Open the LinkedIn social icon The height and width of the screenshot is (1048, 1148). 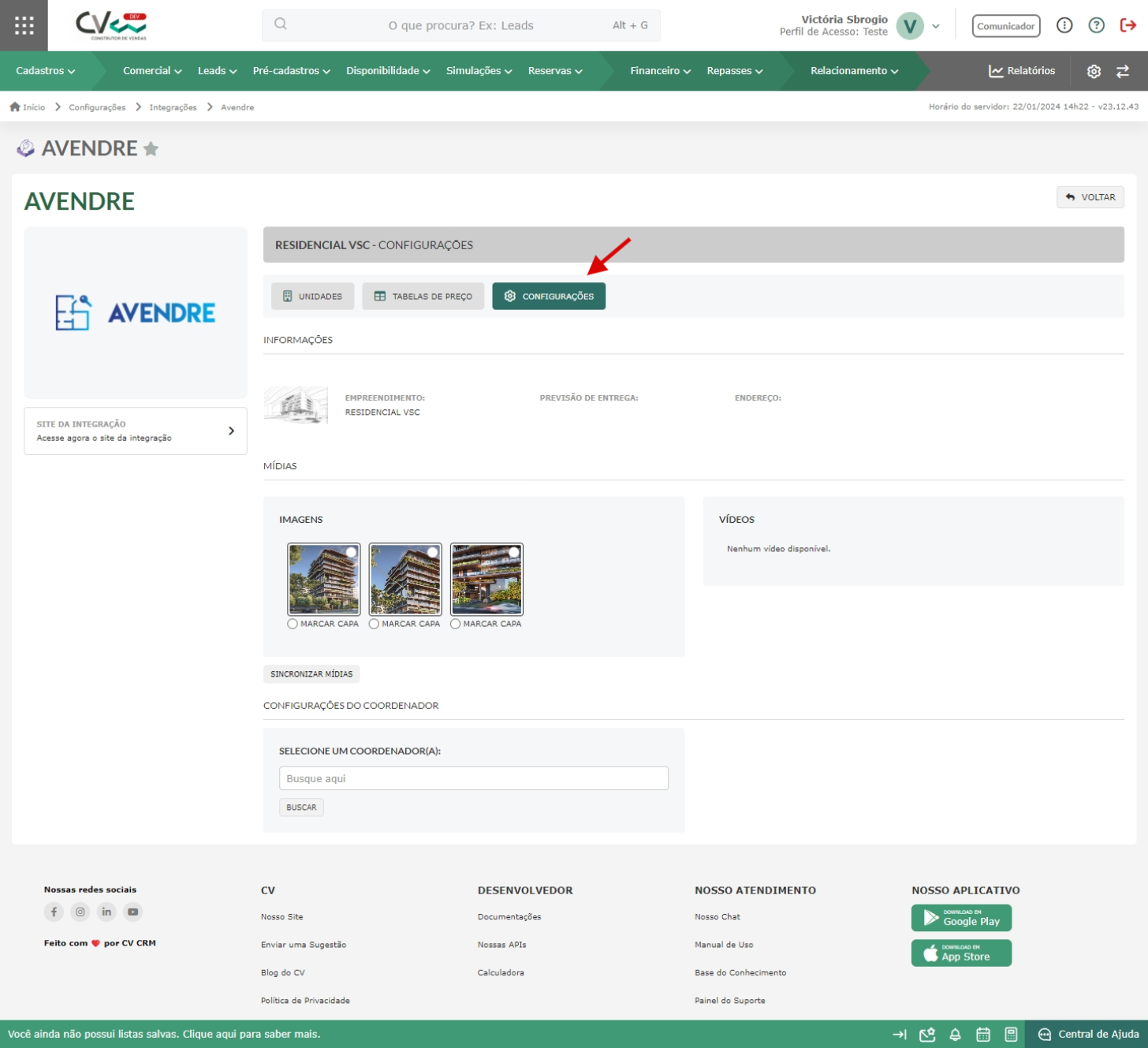(106, 912)
